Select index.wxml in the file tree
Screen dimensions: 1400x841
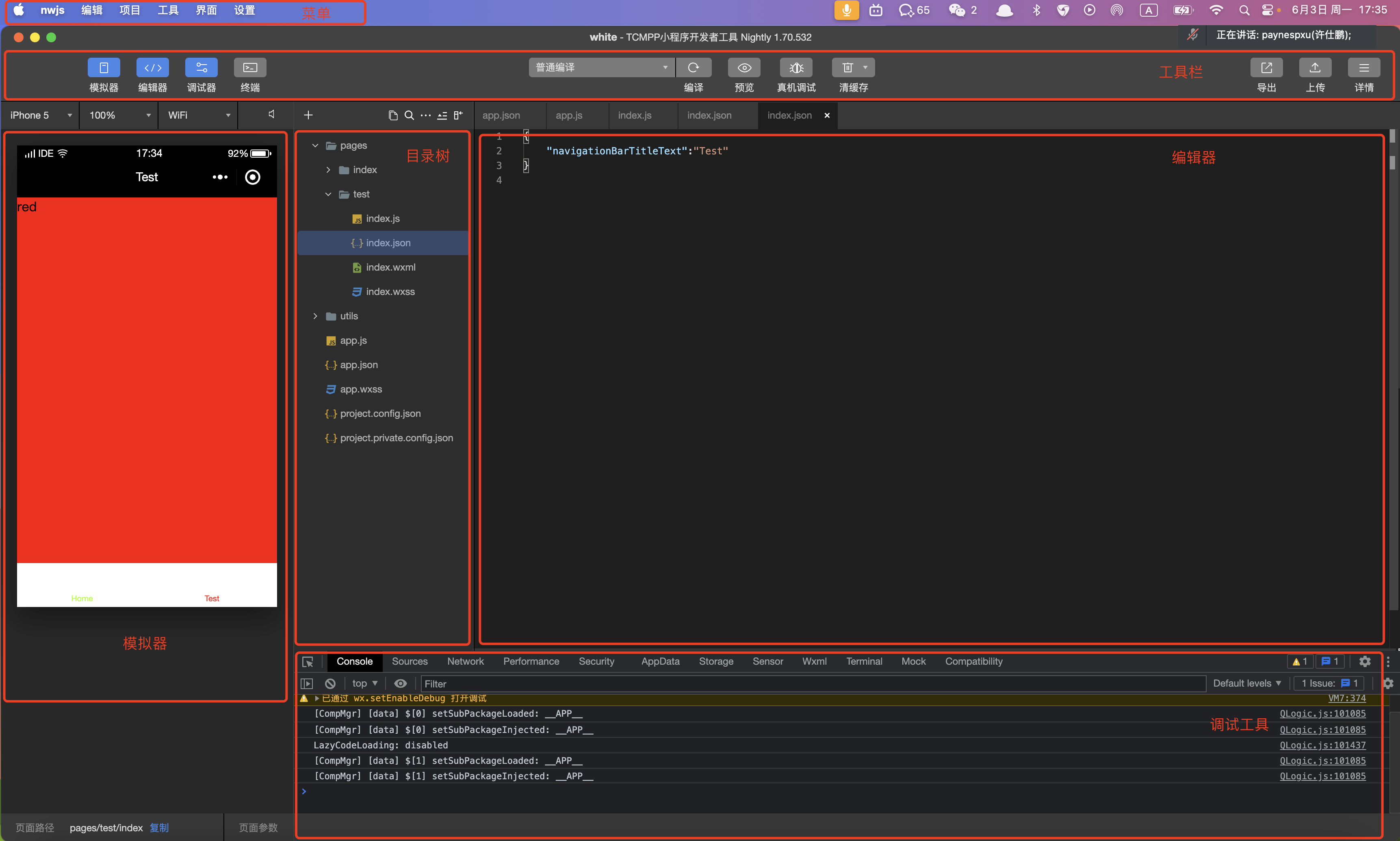[390, 267]
